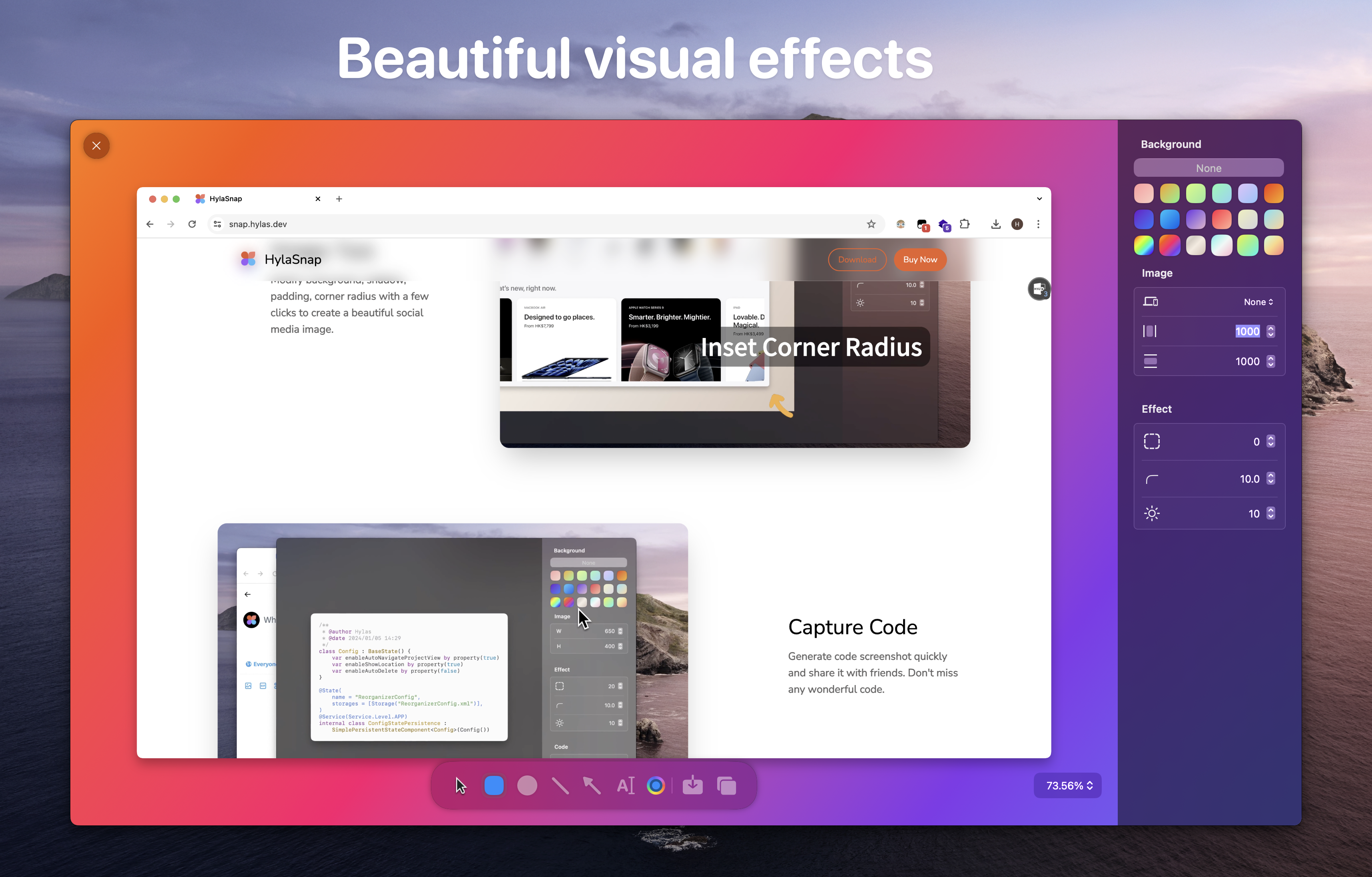Click the Download button on HylaSnap page

pos(857,259)
